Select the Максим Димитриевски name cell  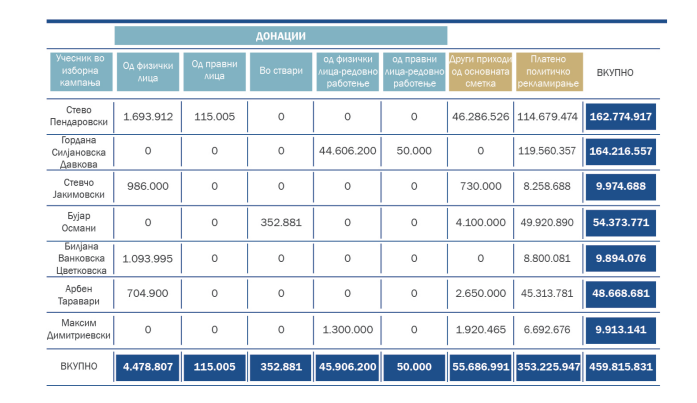tap(80, 328)
